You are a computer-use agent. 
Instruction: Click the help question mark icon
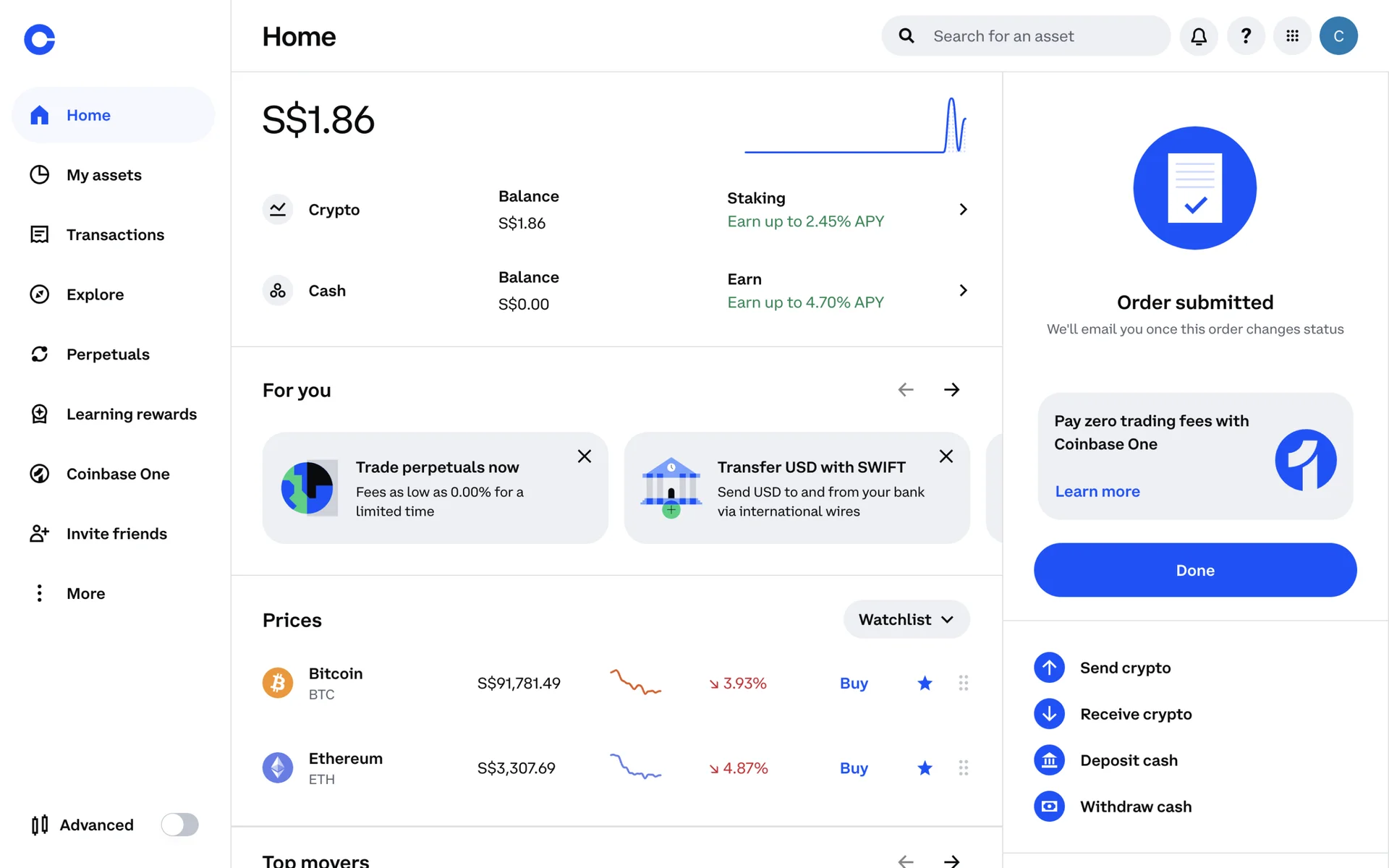(x=1246, y=36)
